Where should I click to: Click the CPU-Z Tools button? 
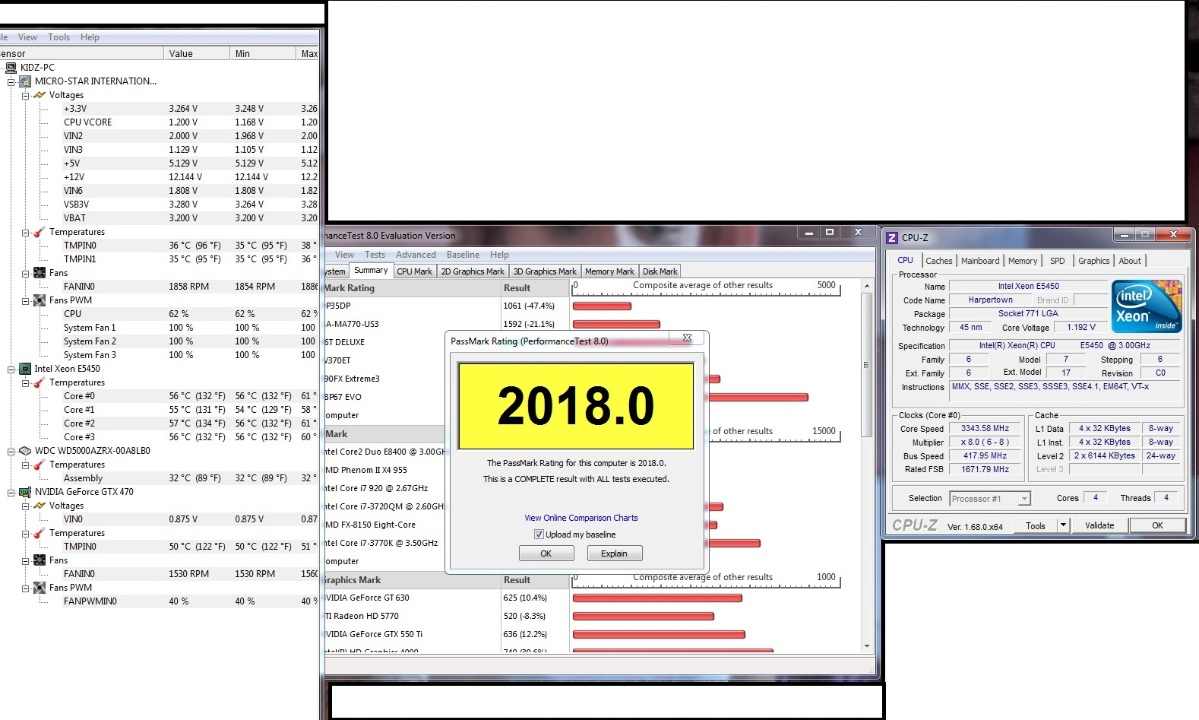pyautogui.click(x=1035, y=525)
